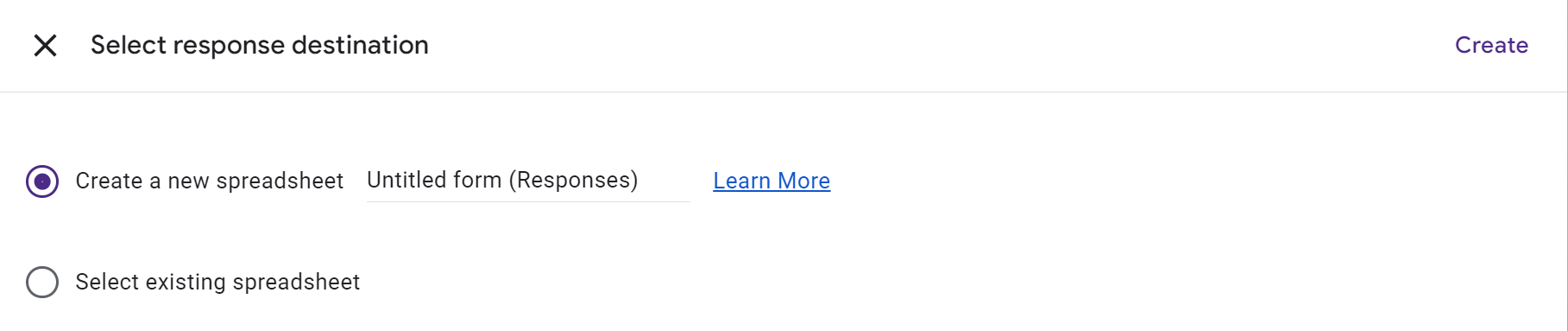Screen dimensions: 1568x331
Task: Click the underline beneath the spreadsheet name field
Action: coord(528,201)
